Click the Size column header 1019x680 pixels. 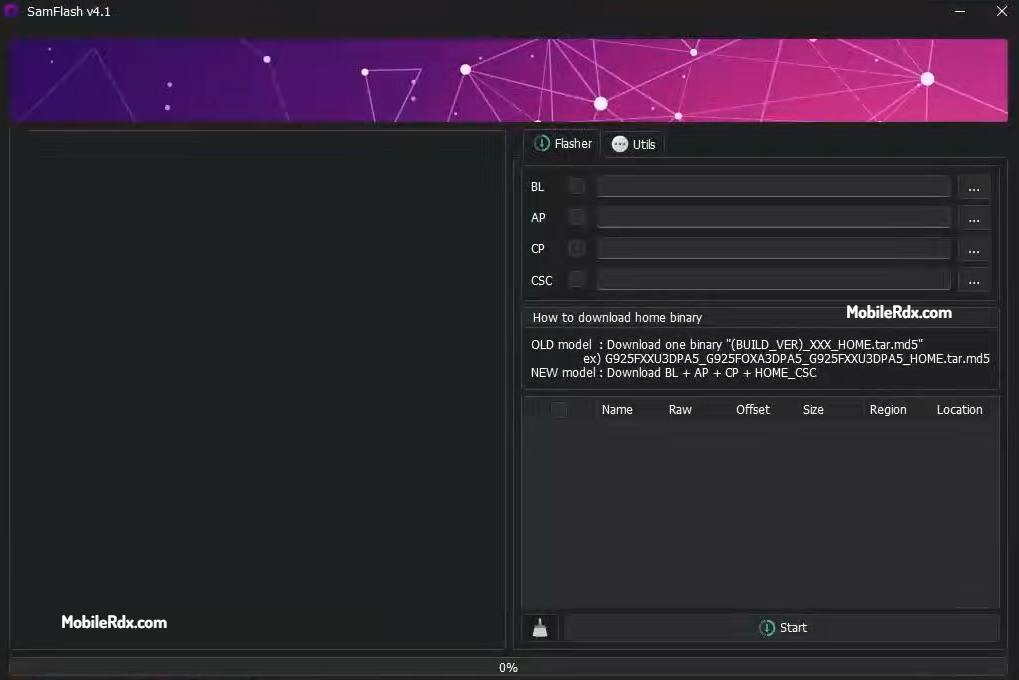tap(813, 410)
